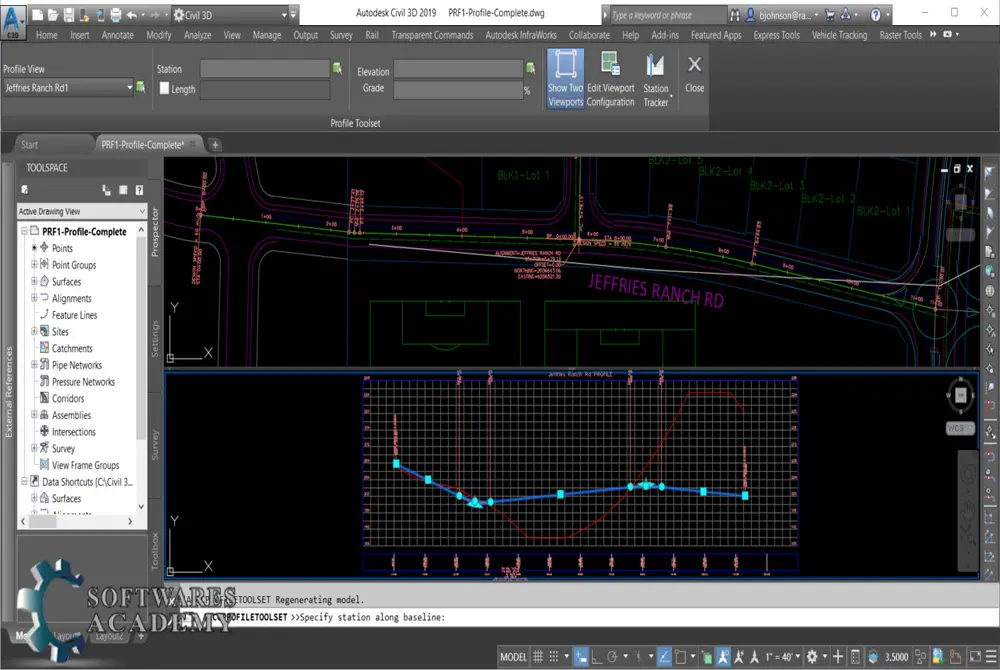
Task: Switch to the Vehicle Tracking tab
Action: point(839,35)
